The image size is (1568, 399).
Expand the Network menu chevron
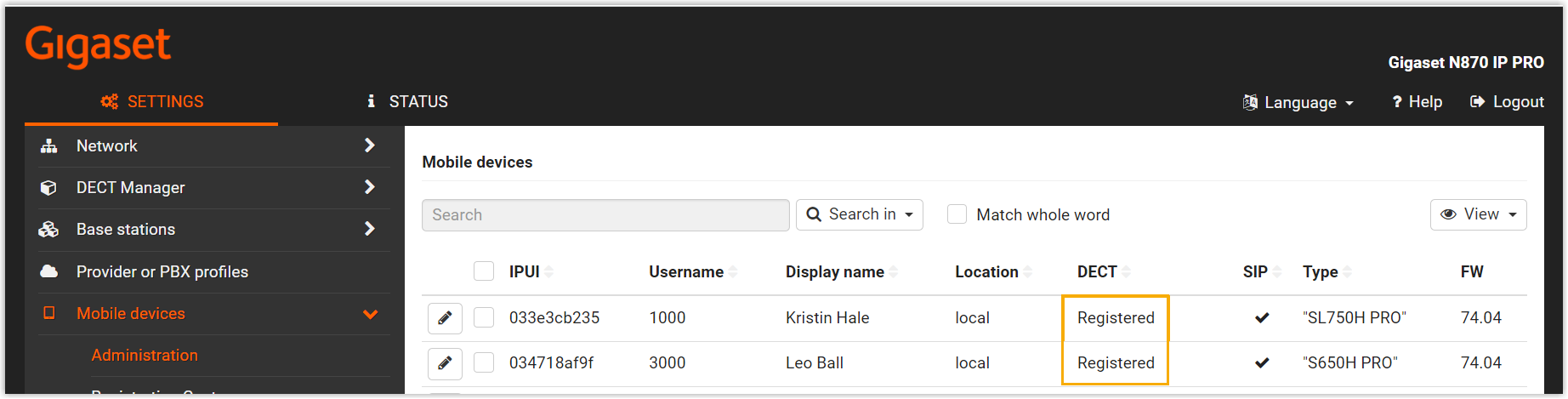pyautogui.click(x=370, y=145)
